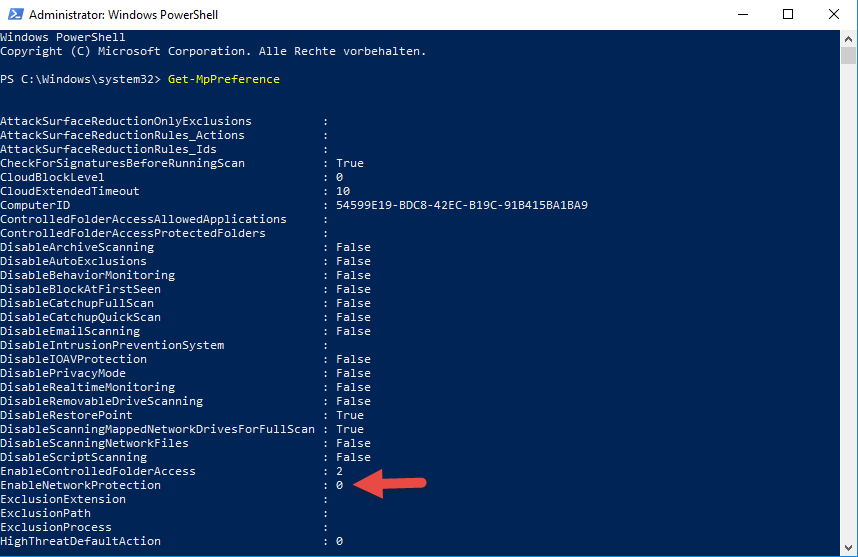Click the red arrow annotation
Viewport: 858px width, 557px height.
392,485
